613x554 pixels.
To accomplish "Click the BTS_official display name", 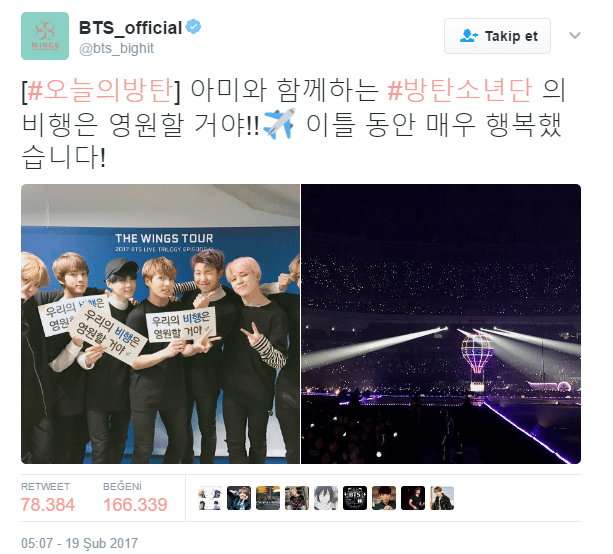I will [131, 28].
